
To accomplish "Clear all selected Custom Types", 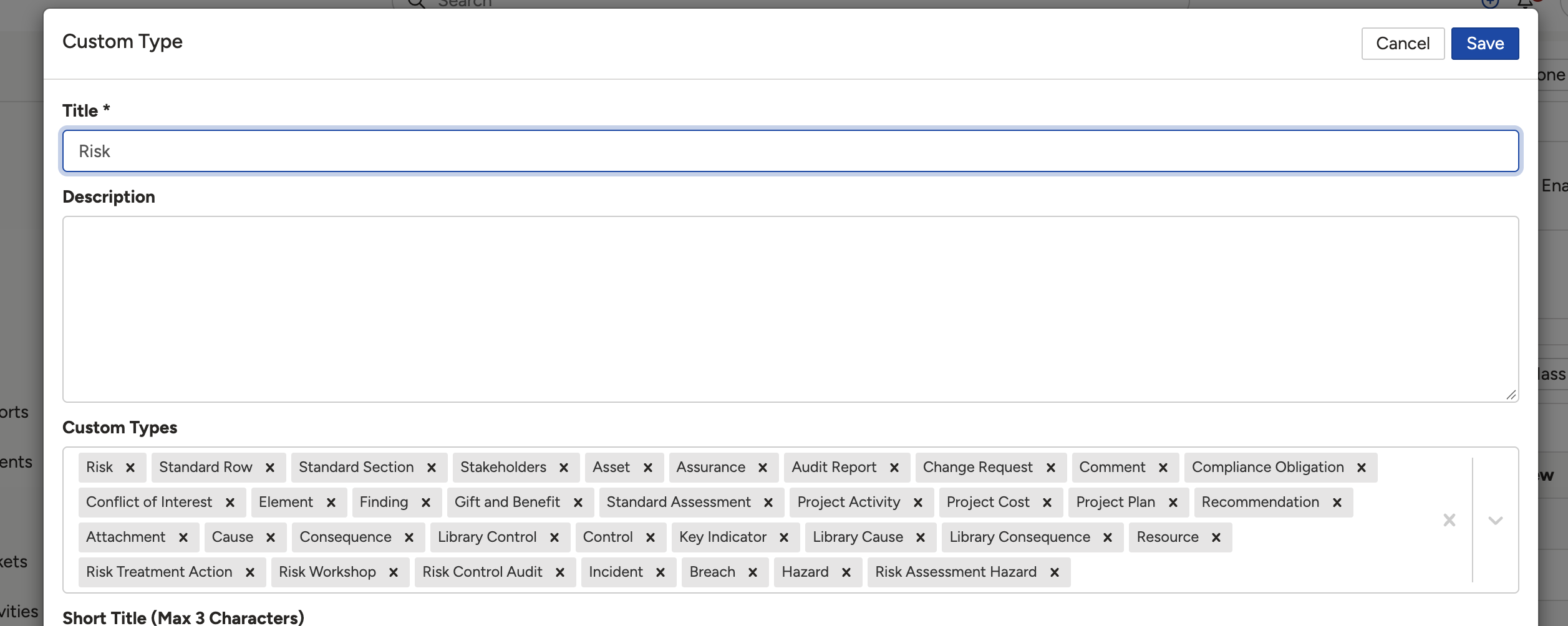I will 1449,520.
